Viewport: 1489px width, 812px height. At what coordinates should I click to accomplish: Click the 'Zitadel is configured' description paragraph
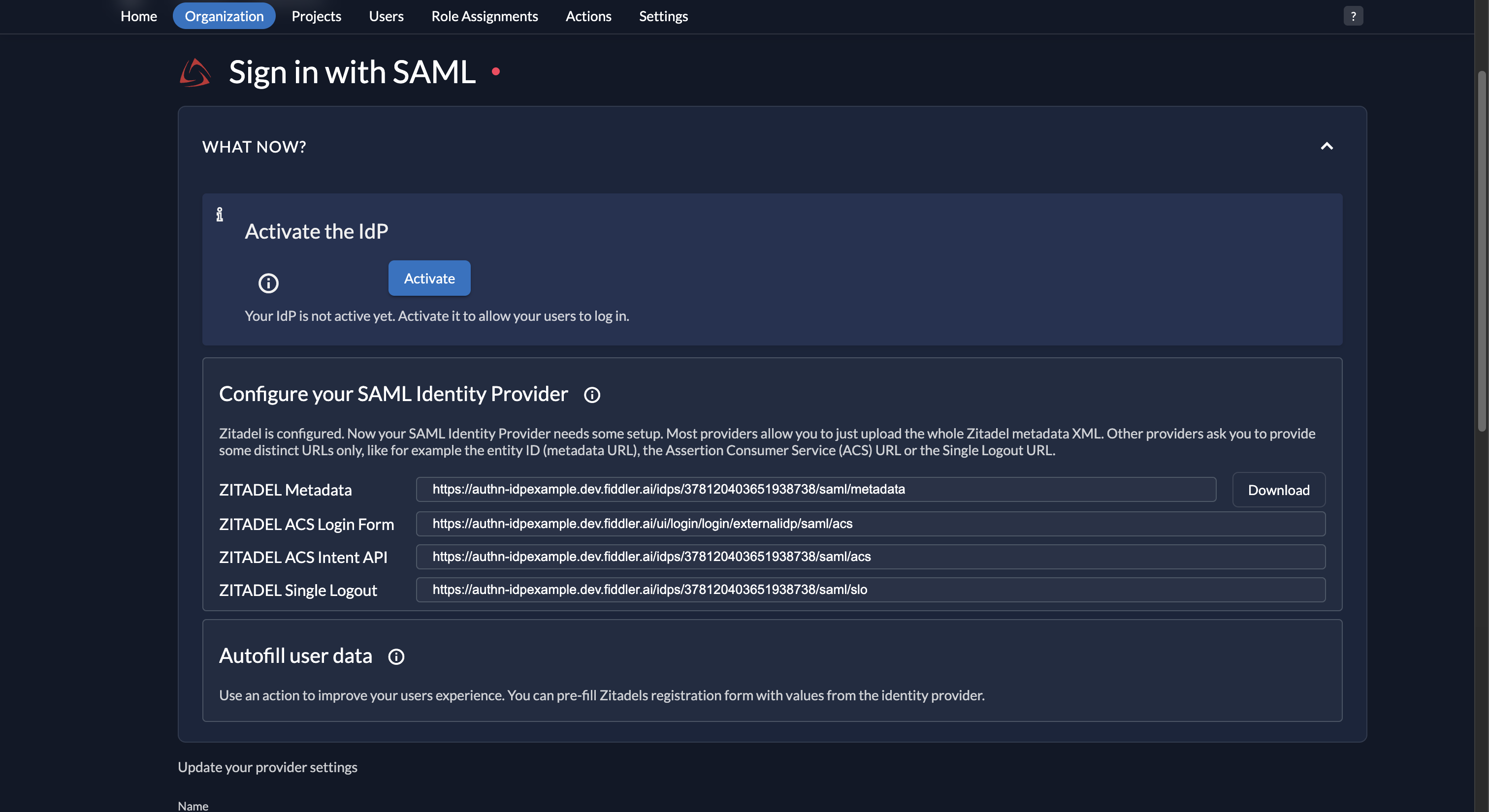767,442
